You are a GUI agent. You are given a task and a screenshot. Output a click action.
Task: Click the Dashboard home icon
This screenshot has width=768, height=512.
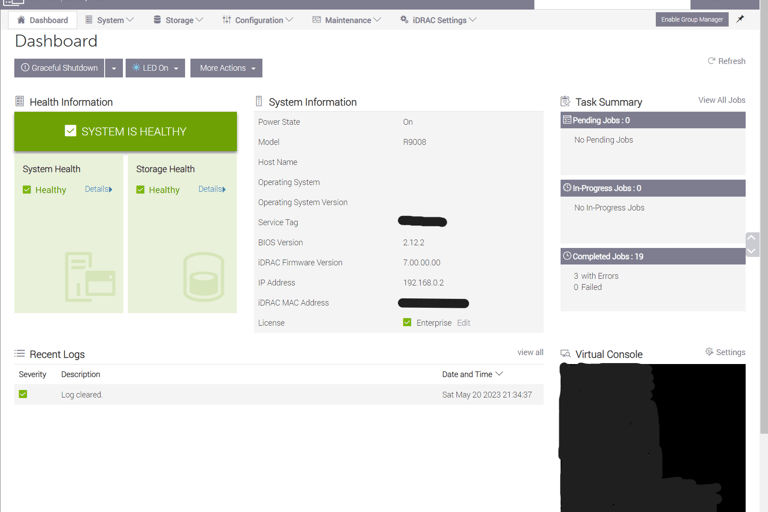(21, 20)
